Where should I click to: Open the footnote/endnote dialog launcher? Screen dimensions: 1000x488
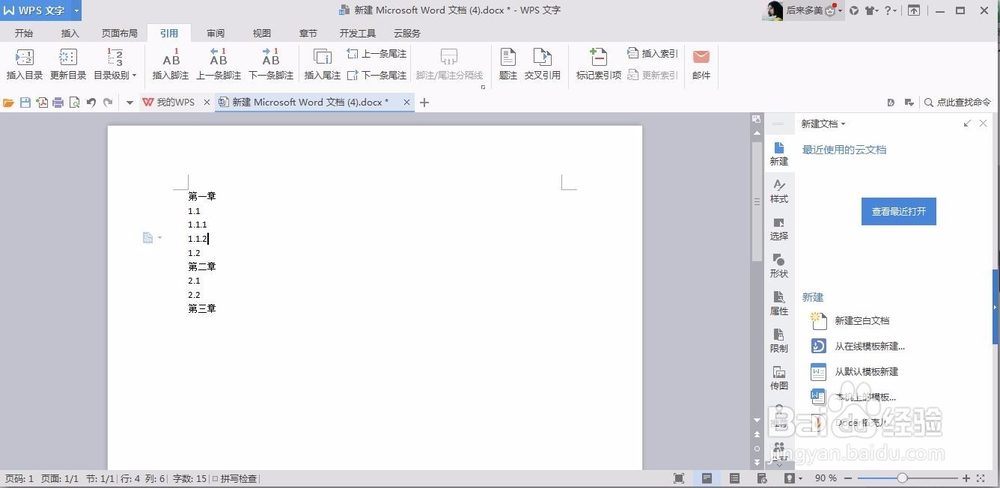click(x=483, y=87)
